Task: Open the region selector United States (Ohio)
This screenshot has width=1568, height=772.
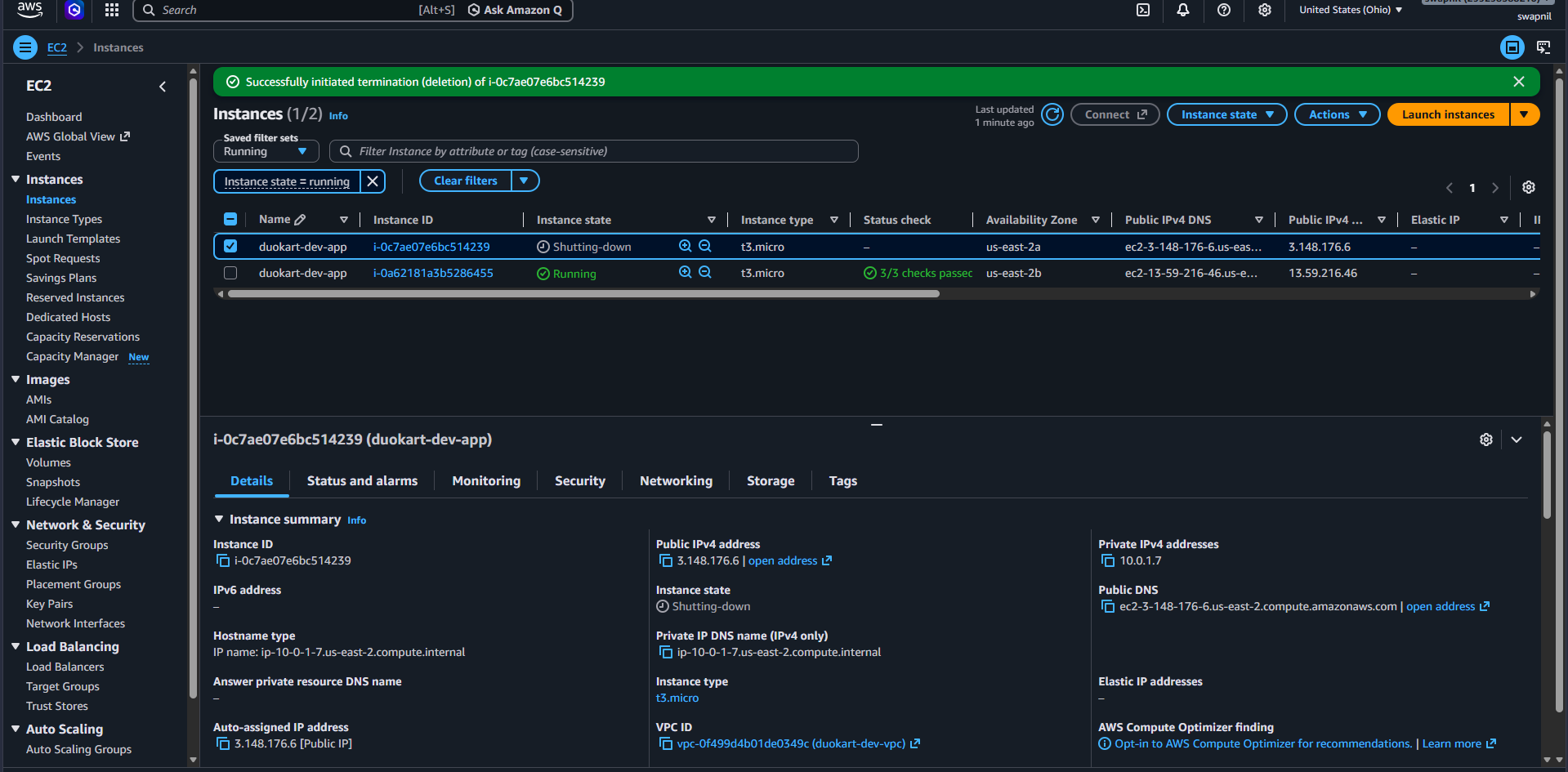Action: click(x=1351, y=10)
